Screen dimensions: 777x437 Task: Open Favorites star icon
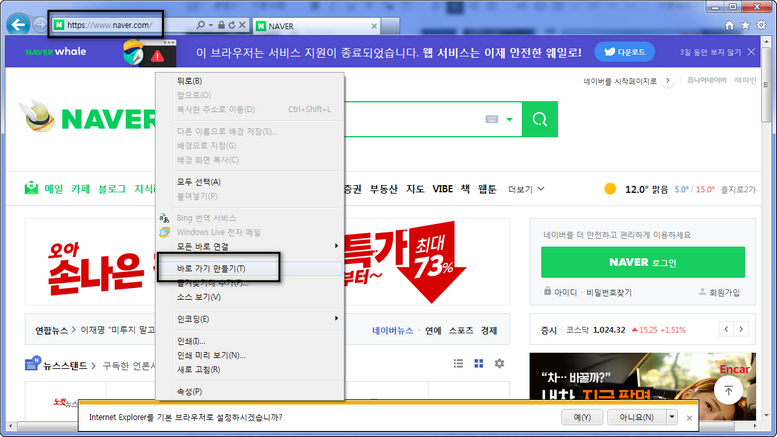[x=745, y=25]
